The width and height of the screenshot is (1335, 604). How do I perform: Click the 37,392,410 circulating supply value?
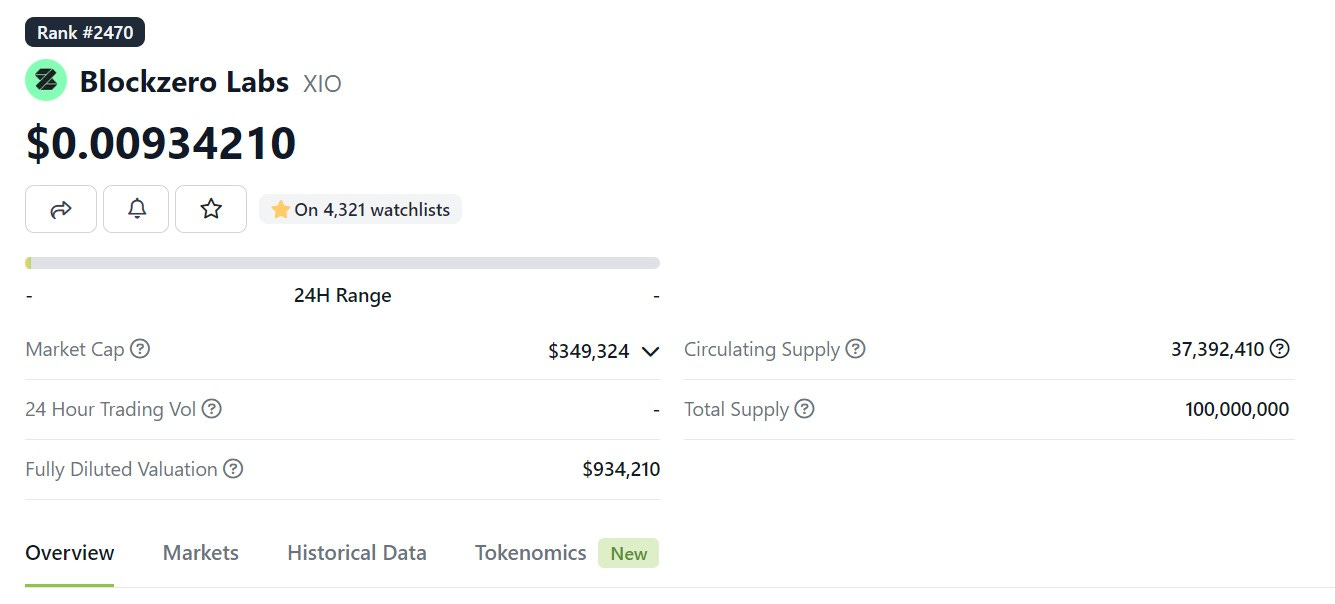[x=1218, y=349]
